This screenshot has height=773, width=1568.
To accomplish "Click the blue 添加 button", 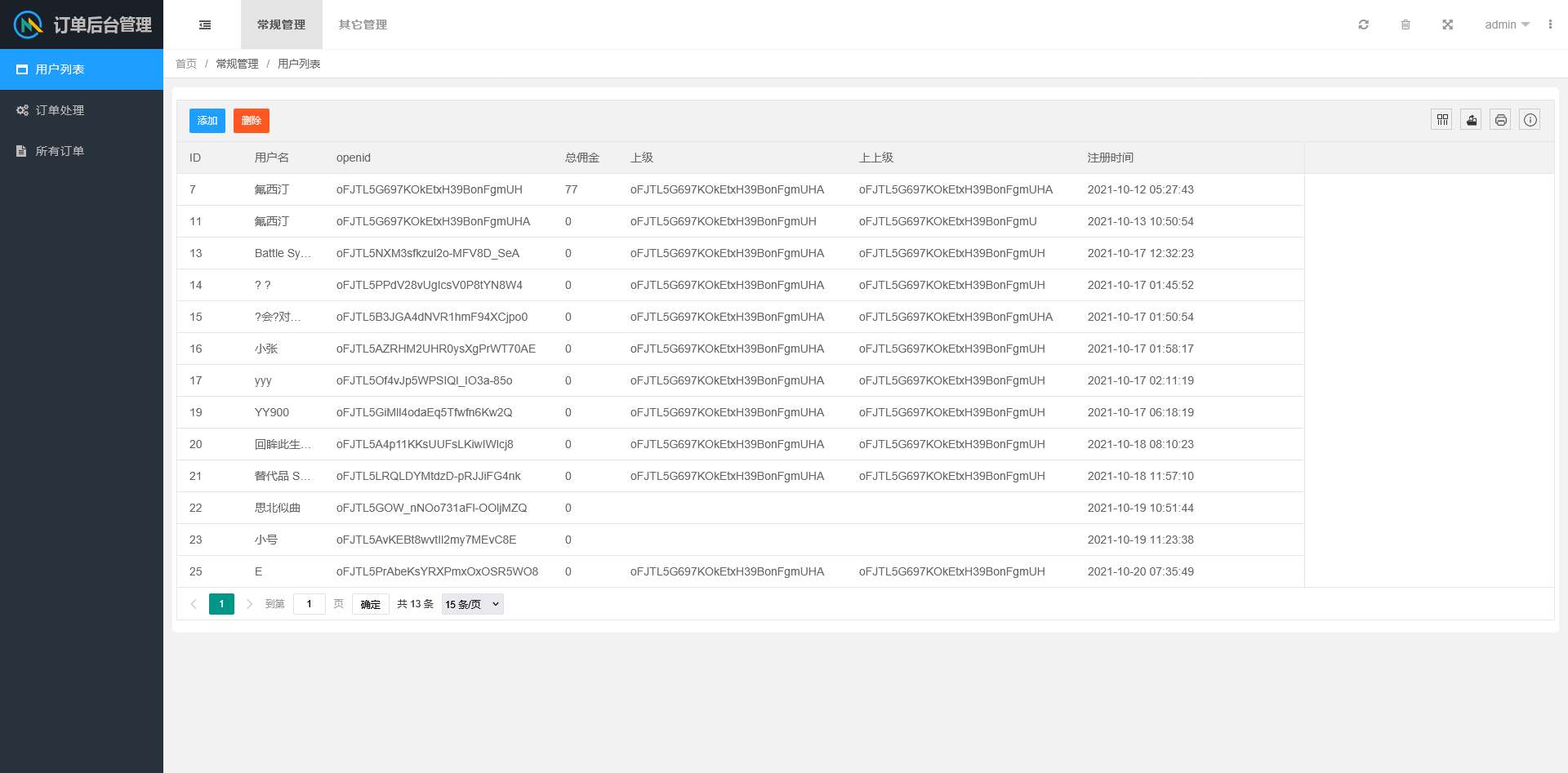I will 207,121.
